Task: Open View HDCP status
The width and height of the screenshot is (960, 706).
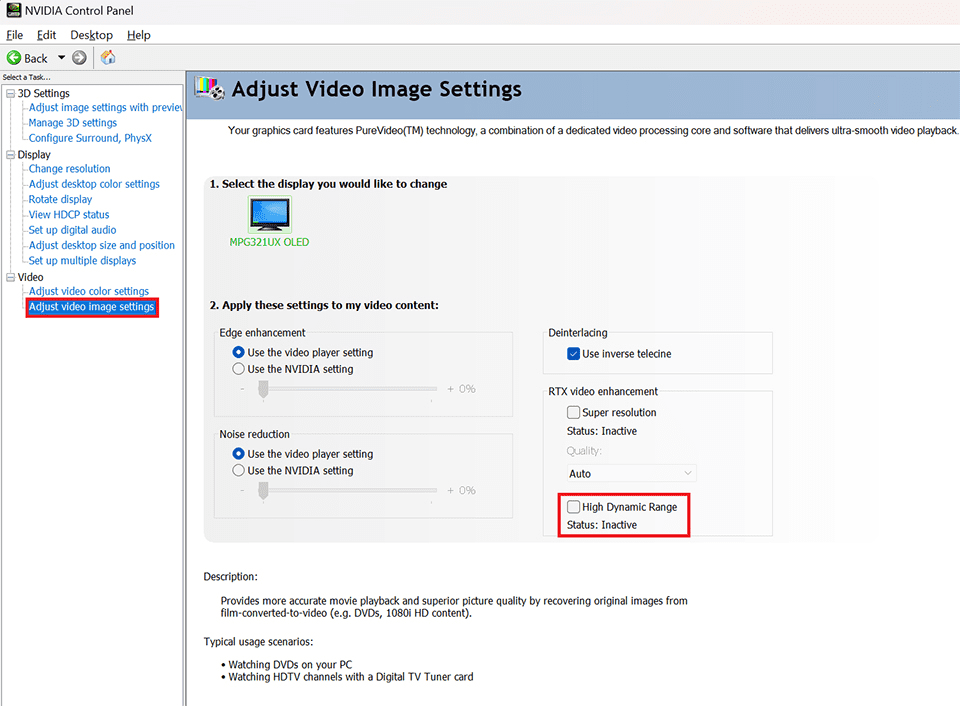Action: click(69, 214)
